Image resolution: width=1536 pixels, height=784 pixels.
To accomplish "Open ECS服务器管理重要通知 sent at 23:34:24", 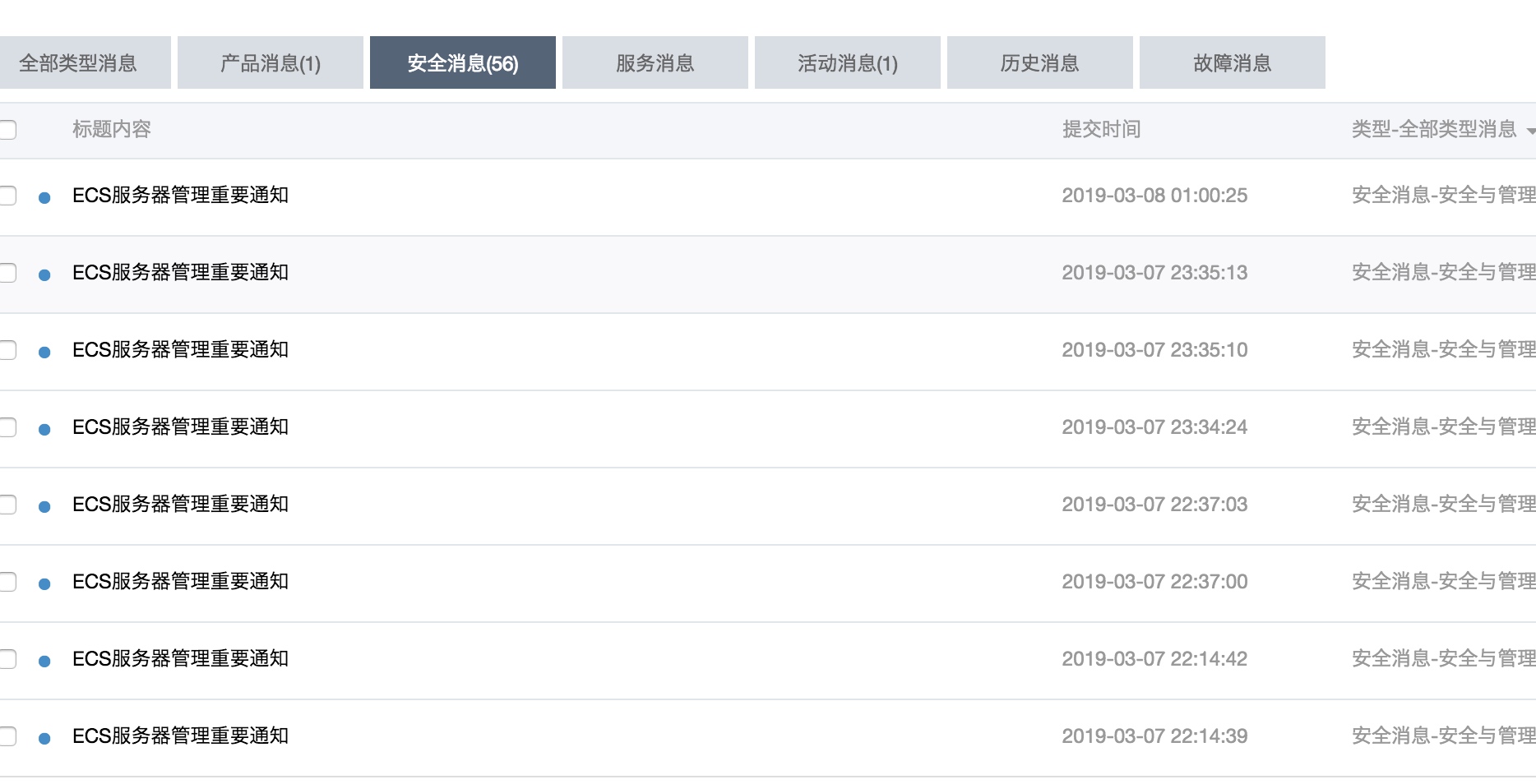I will point(181,427).
